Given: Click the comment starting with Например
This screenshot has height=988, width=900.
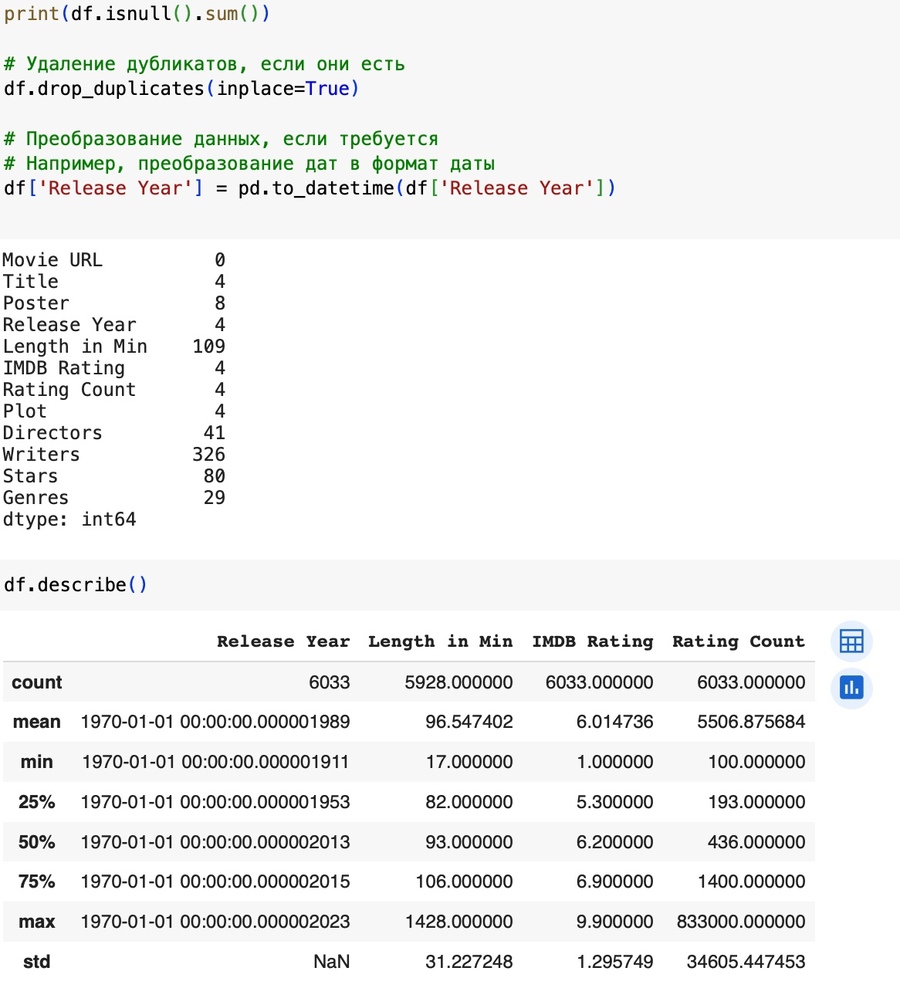Looking at the screenshot, I should point(249,163).
